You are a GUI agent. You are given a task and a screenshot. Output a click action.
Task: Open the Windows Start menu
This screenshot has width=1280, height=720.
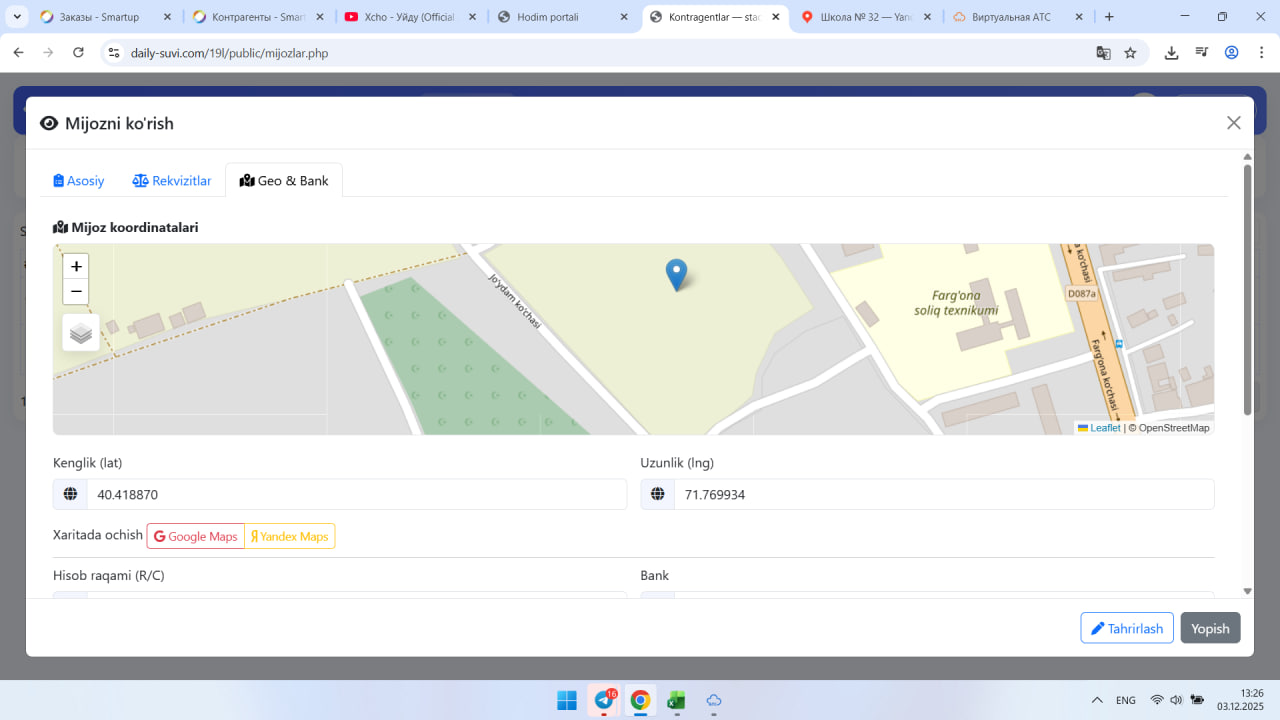(567, 700)
